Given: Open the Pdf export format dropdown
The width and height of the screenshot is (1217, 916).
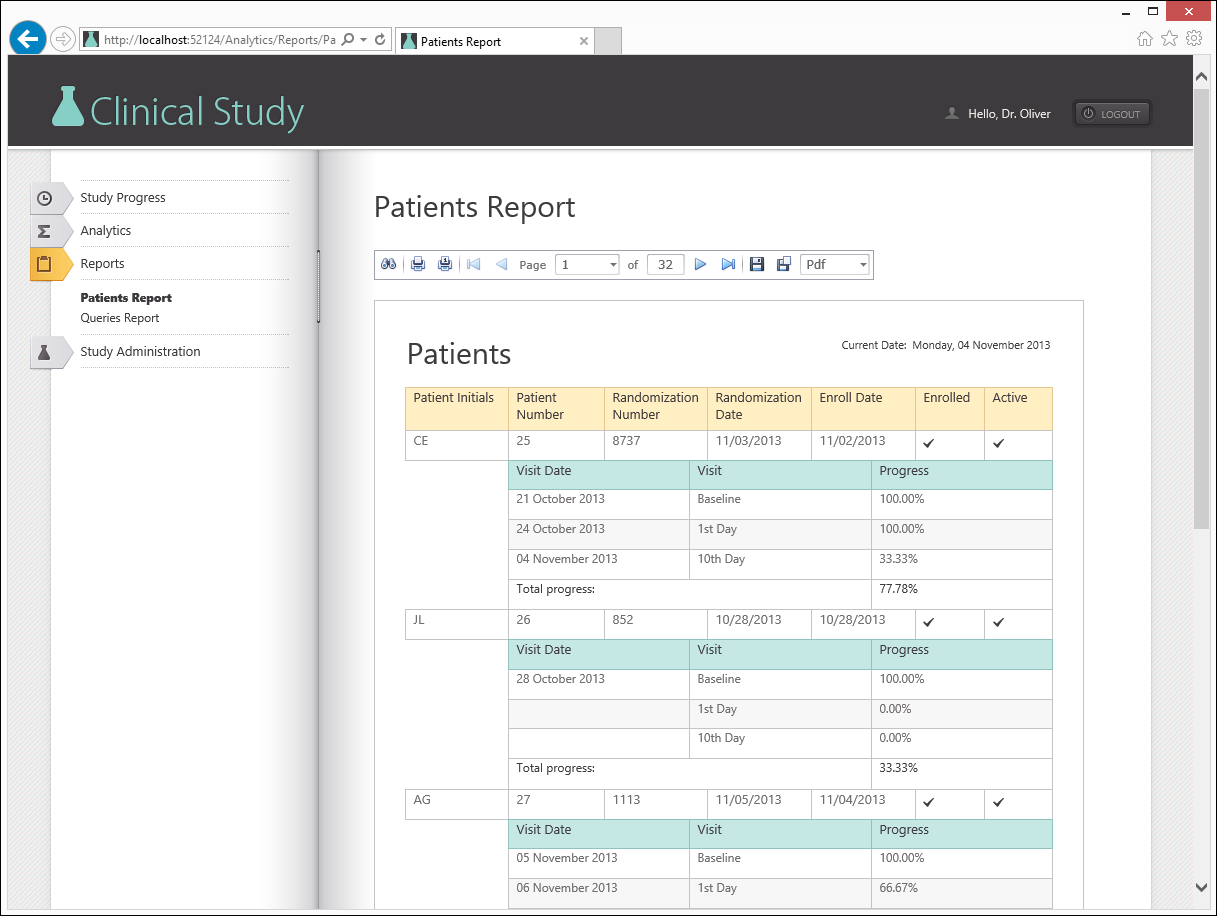Looking at the screenshot, I should [x=862, y=265].
